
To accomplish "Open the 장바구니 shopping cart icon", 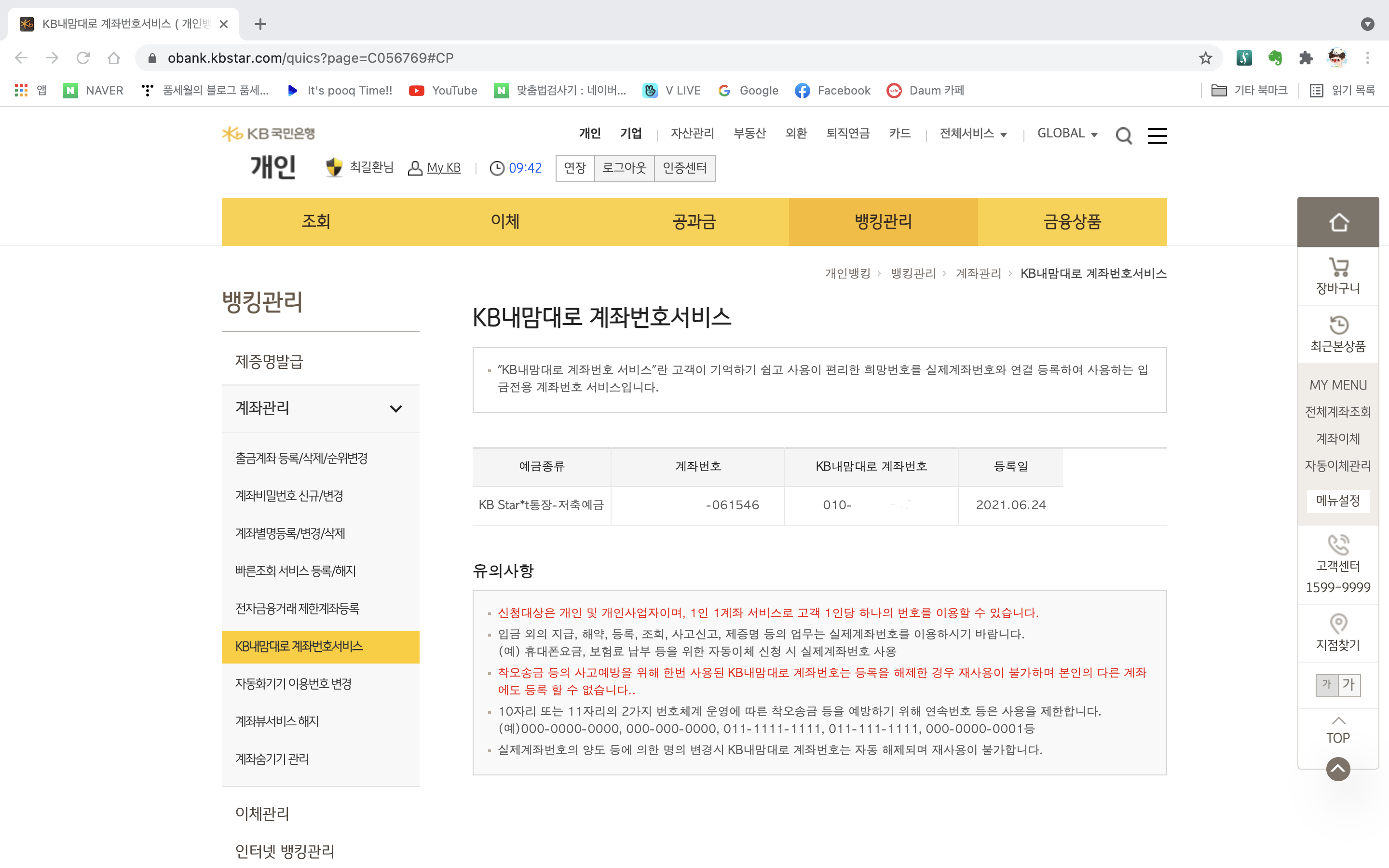I will pyautogui.click(x=1337, y=268).
